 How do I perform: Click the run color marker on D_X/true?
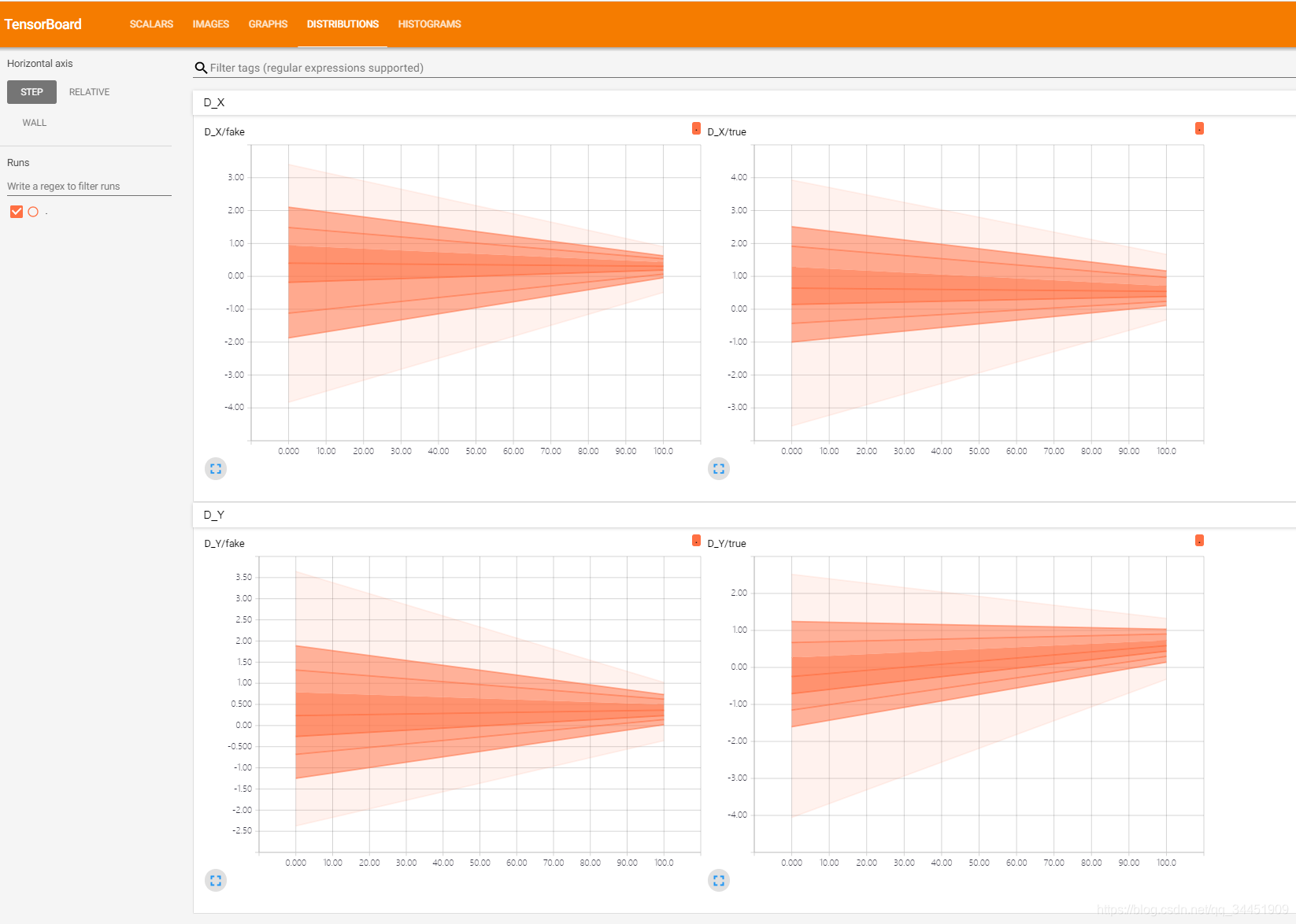pyautogui.click(x=1199, y=128)
